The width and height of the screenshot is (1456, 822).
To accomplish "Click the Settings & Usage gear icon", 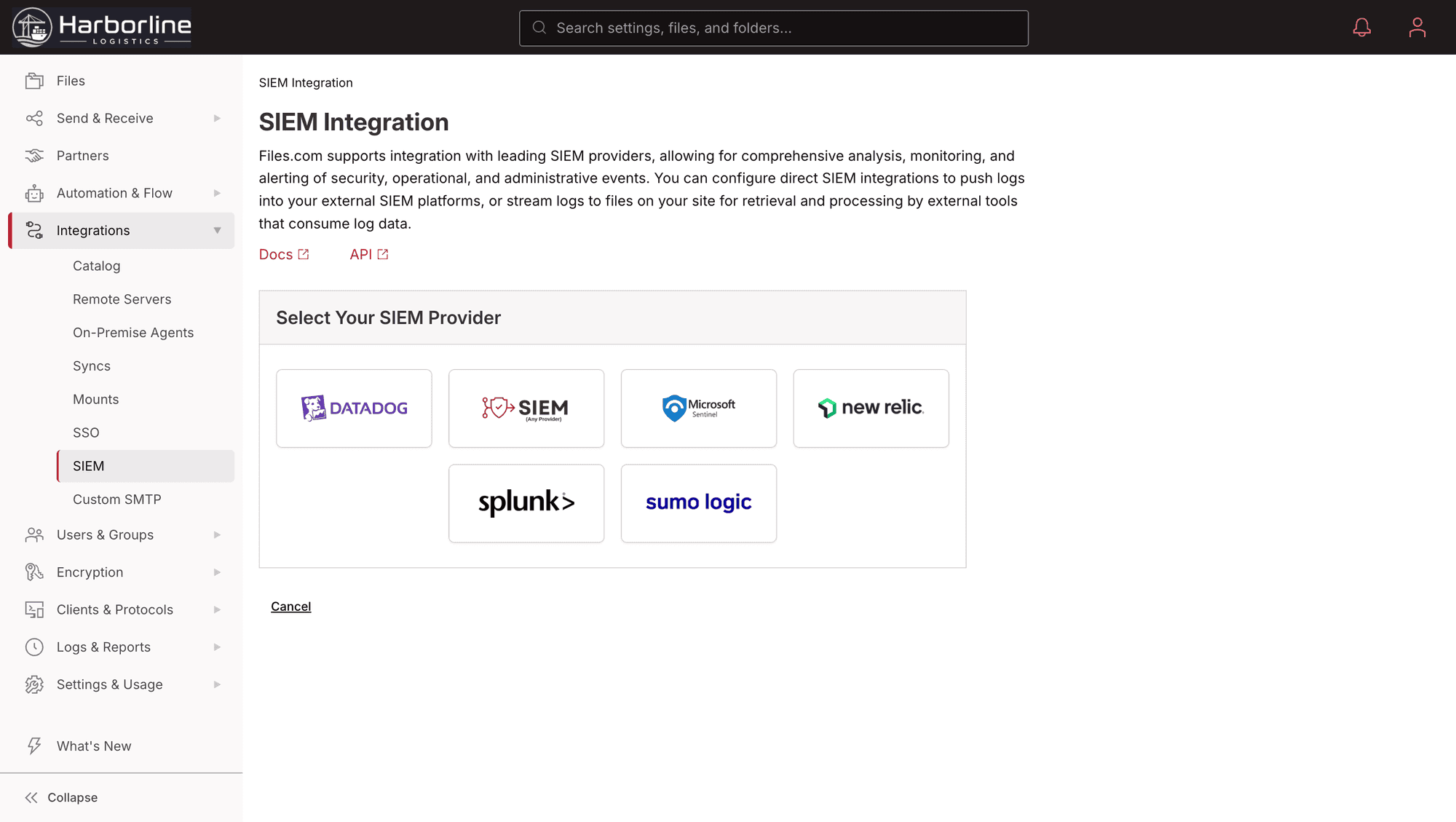I will (x=34, y=684).
